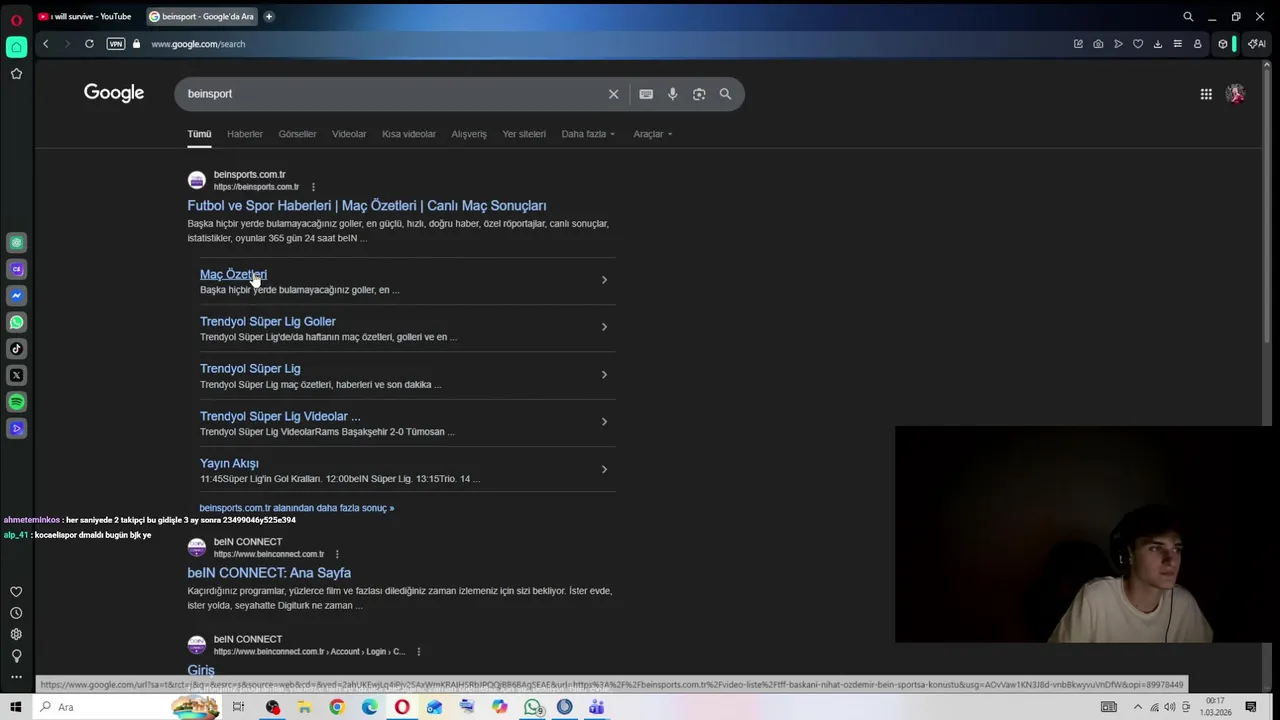The height and width of the screenshot is (720, 1280).
Task: Open easy setup sliders icon
Action: (1178, 44)
